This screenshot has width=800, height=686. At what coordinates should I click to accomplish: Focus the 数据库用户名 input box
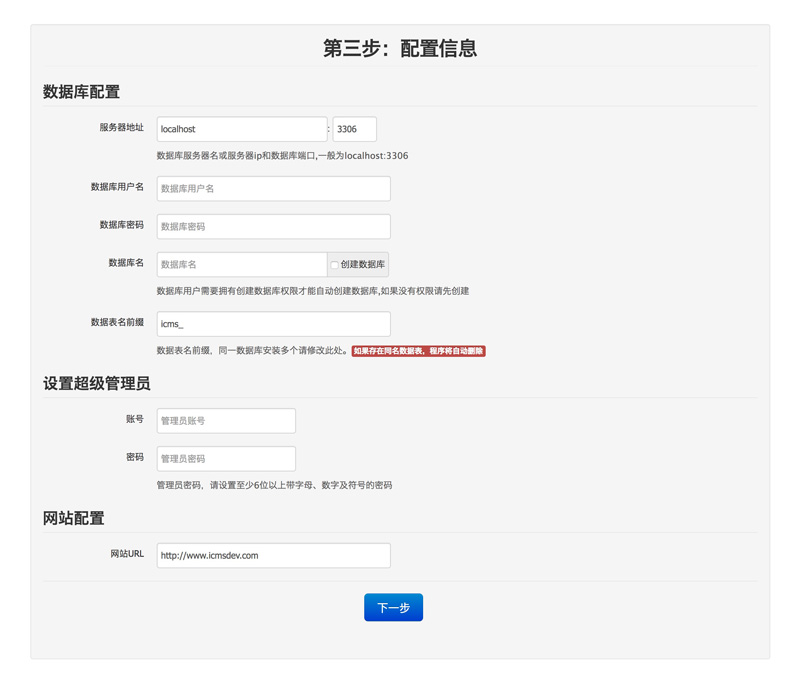point(273,188)
